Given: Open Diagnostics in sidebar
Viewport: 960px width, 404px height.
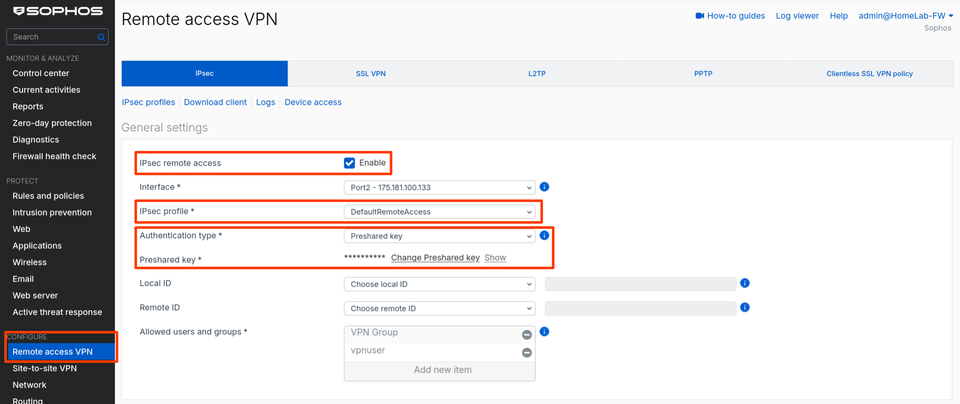Looking at the screenshot, I should coord(36,140).
